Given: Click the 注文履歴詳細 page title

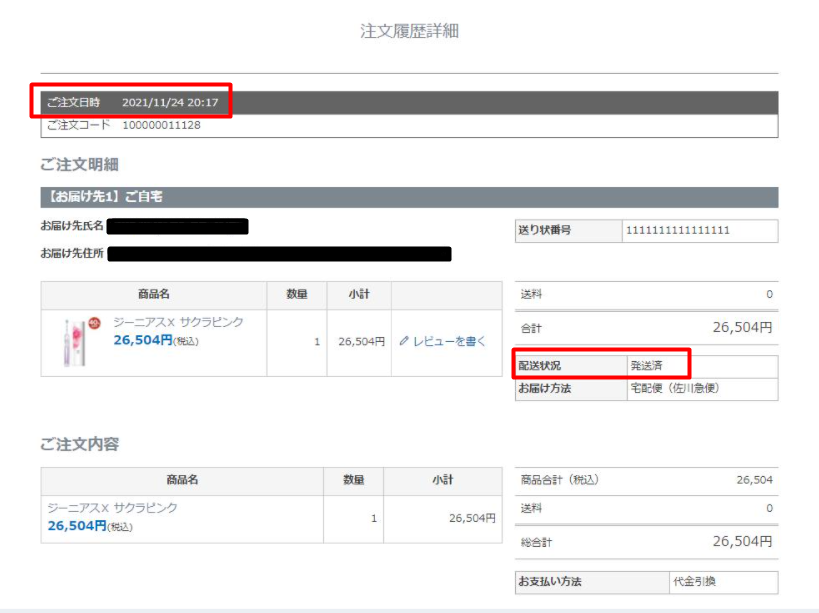Looking at the screenshot, I should (409, 31).
